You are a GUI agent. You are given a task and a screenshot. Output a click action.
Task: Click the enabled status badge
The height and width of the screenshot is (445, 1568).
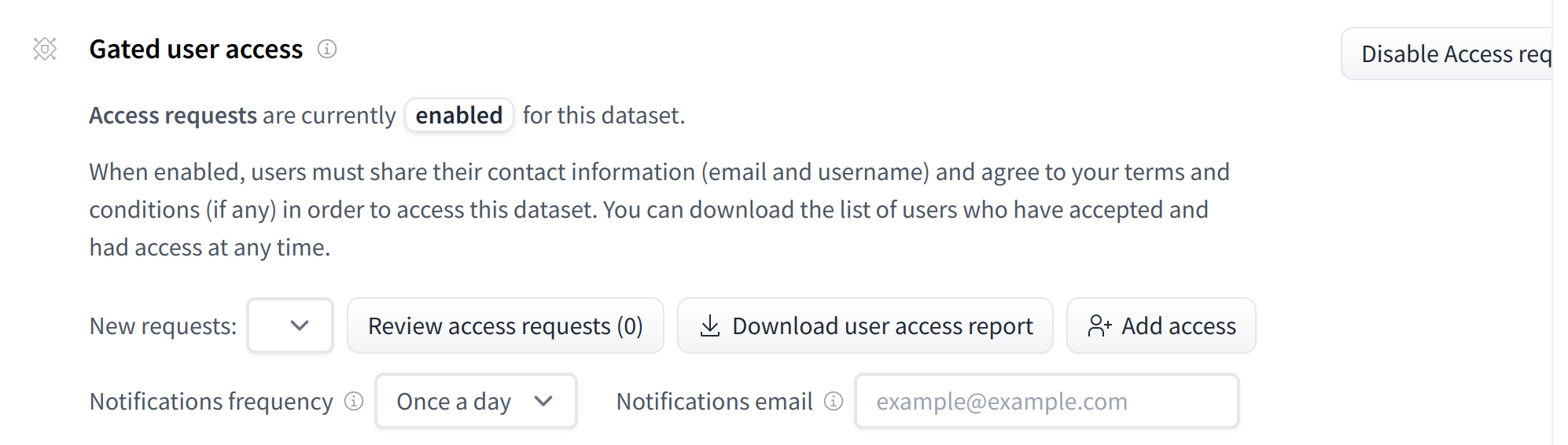(459, 116)
